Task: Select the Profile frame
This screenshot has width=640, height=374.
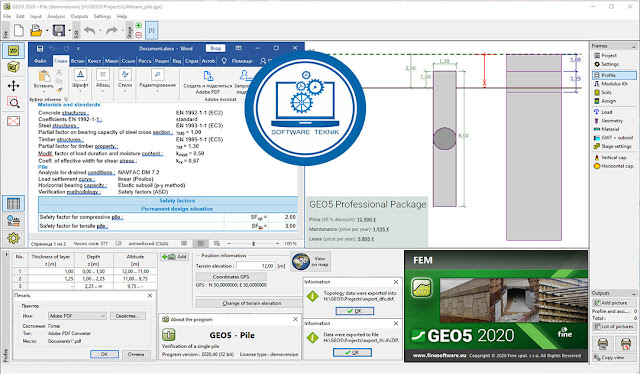Action: [x=614, y=75]
